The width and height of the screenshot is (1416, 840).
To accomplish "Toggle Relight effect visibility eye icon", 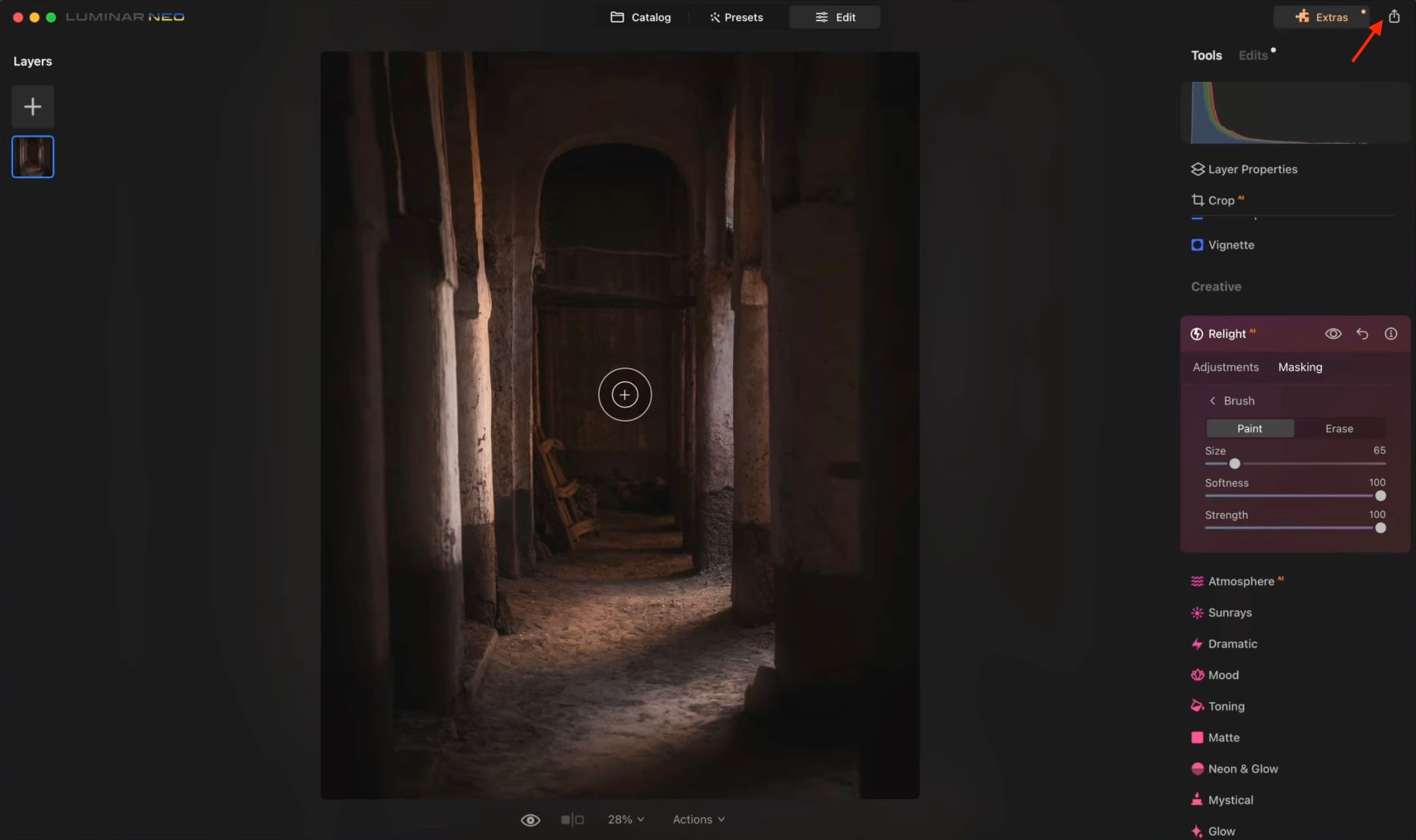I will pos(1333,334).
